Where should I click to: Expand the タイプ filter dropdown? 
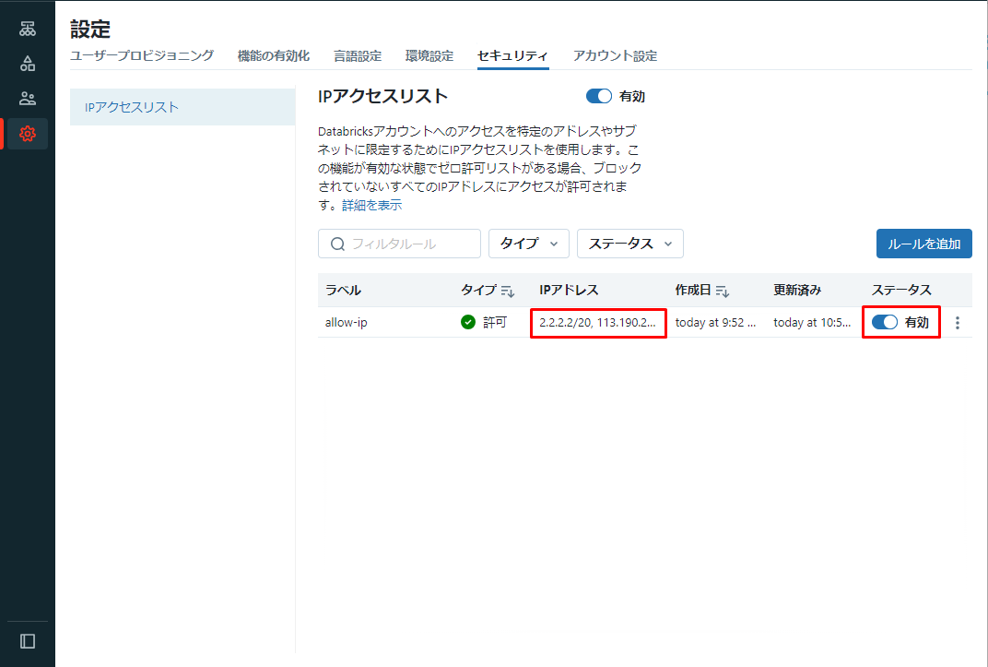(528, 244)
